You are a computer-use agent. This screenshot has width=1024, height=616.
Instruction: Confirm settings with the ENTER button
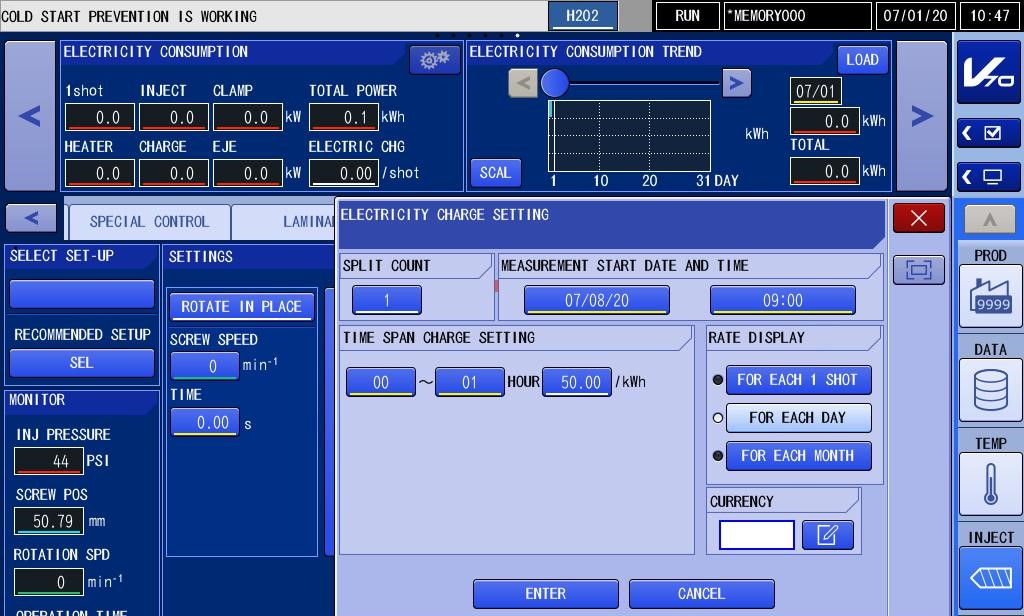[545, 594]
